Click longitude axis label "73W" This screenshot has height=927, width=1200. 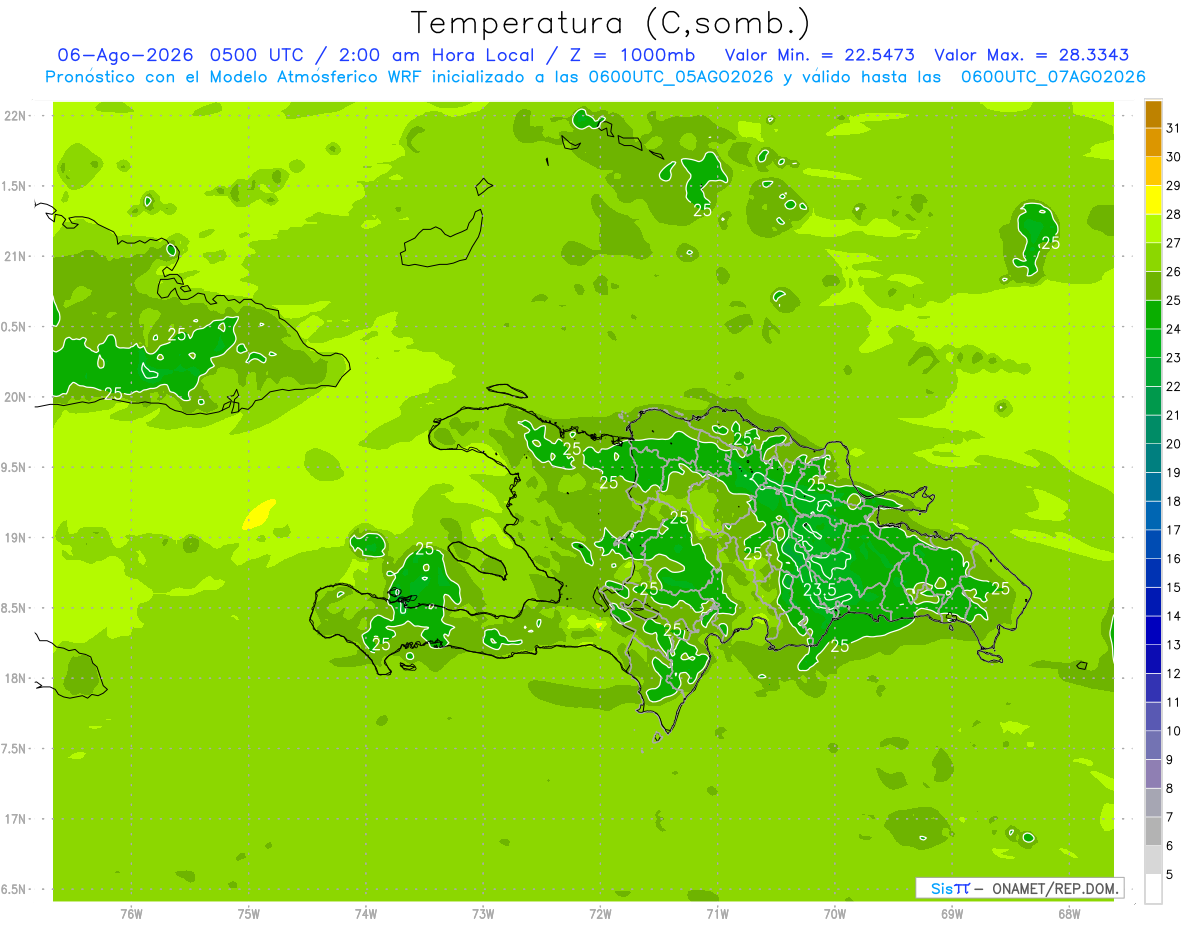point(483,914)
